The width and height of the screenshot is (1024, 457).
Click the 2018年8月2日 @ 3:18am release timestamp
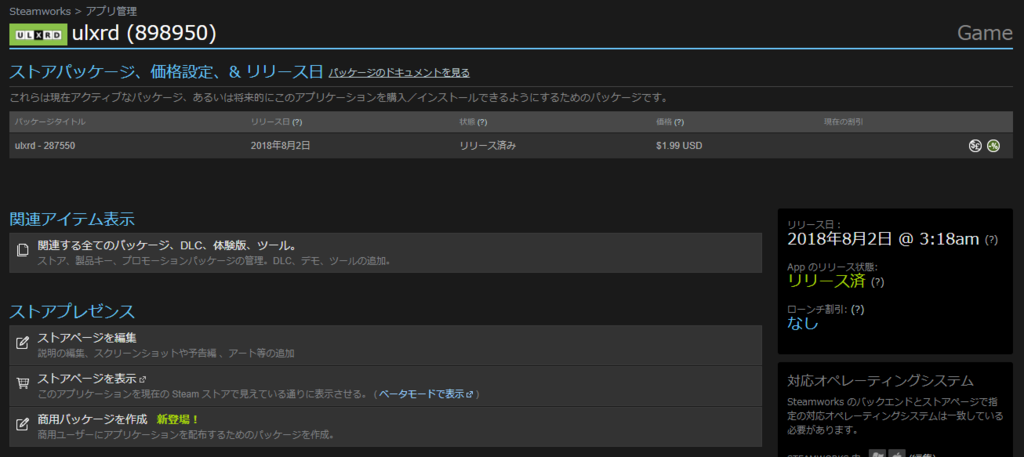[883, 239]
